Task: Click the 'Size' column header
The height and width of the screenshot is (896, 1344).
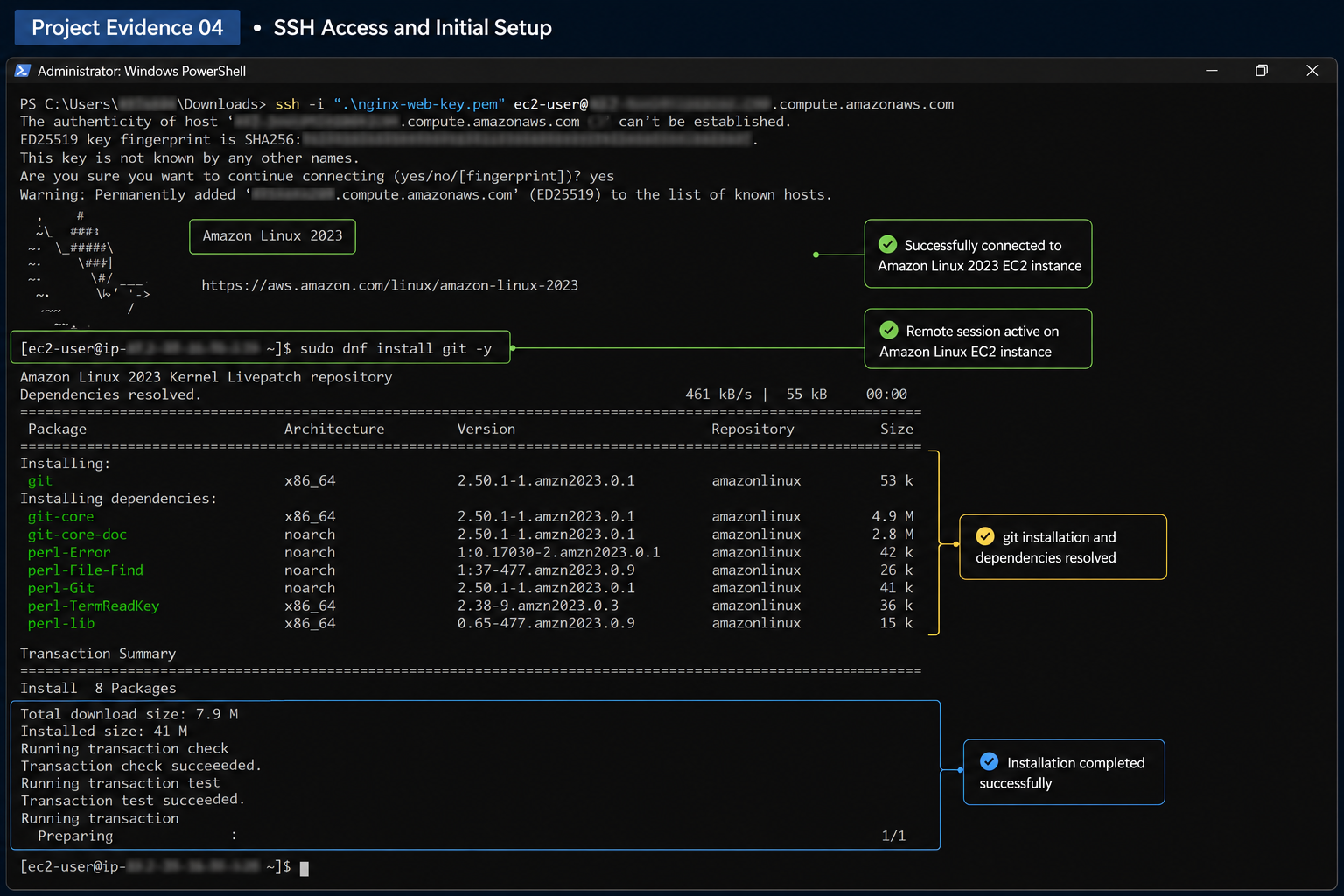Action: (897, 430)
